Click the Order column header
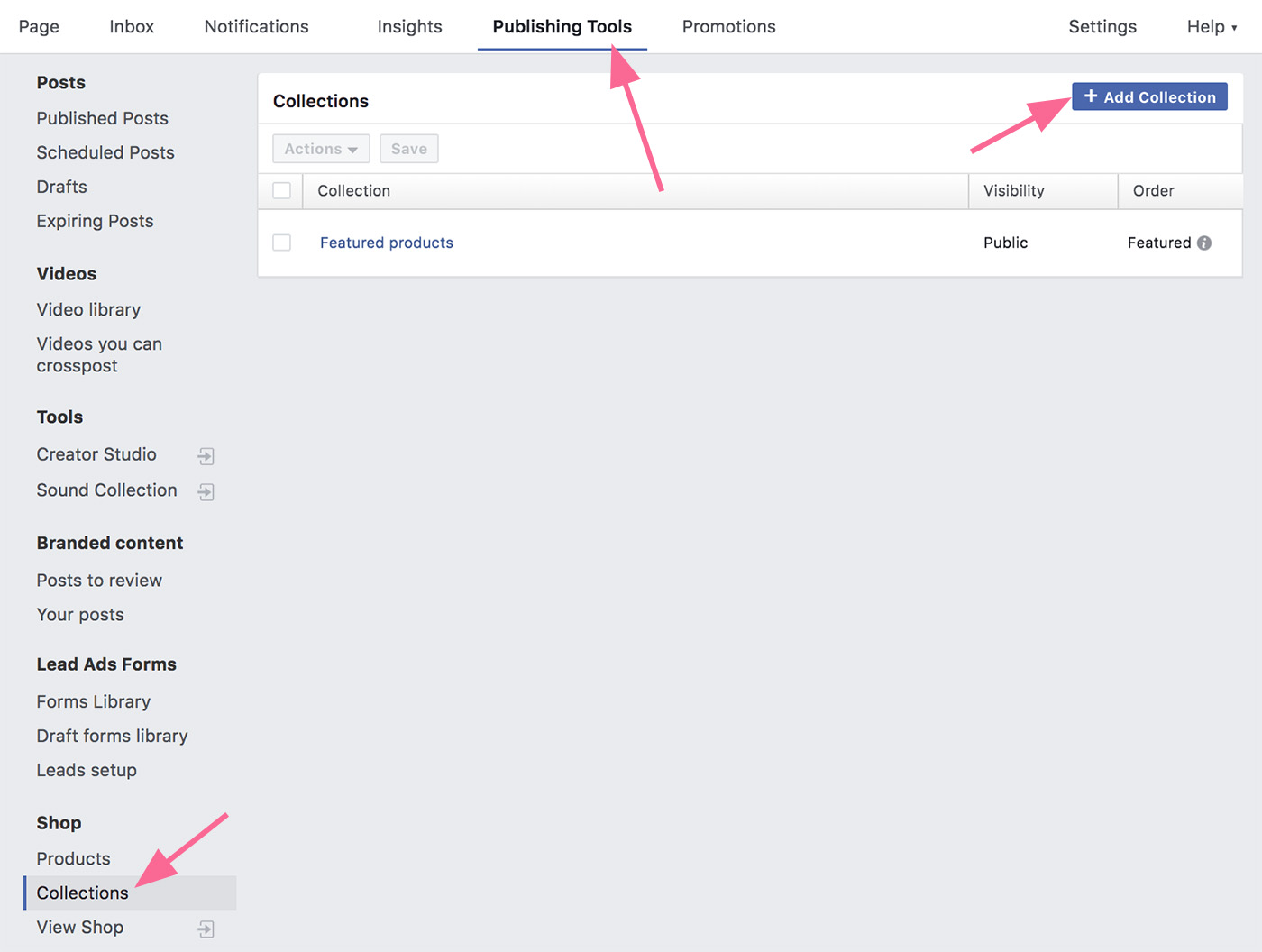This screenshot has height=952, width=1262. 1154,190
